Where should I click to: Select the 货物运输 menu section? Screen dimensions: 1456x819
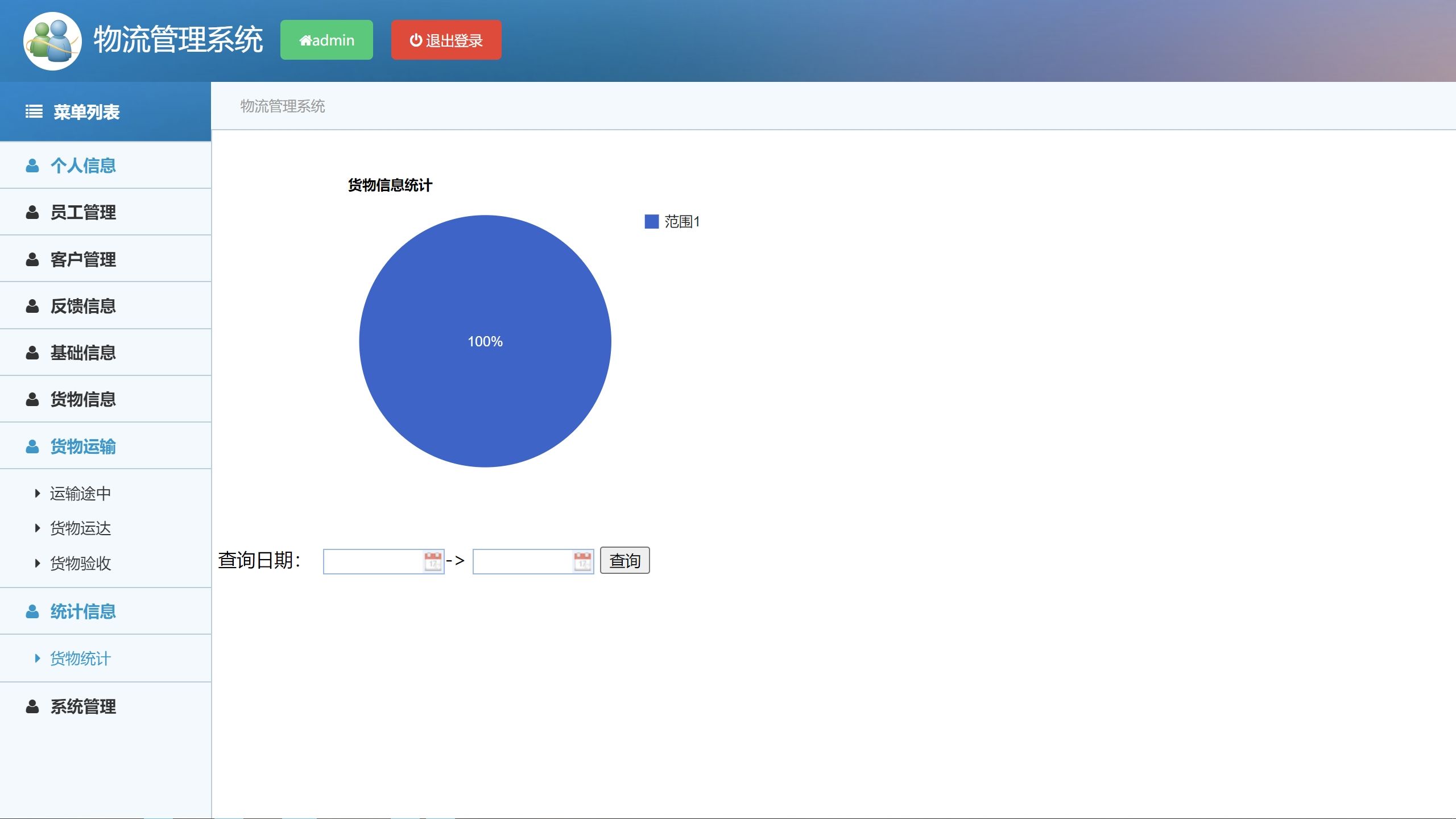click(x=105, y=447)
